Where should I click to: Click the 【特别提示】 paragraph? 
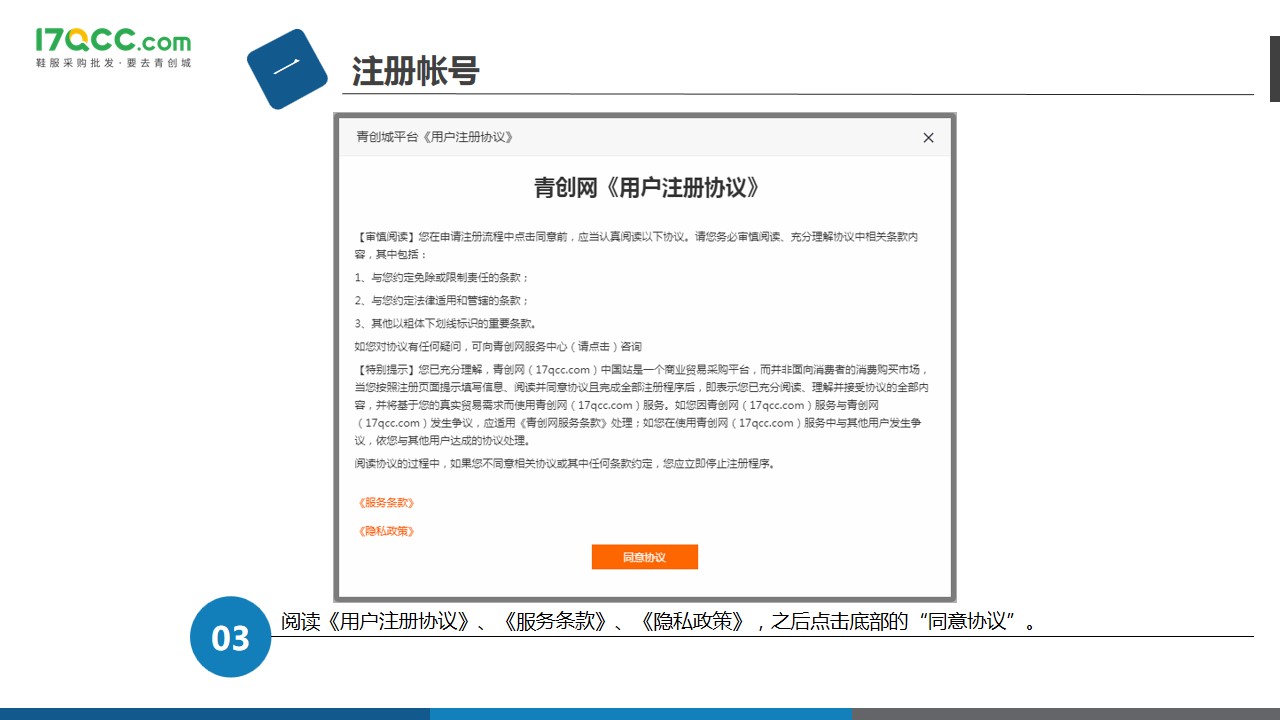[642, 404]
